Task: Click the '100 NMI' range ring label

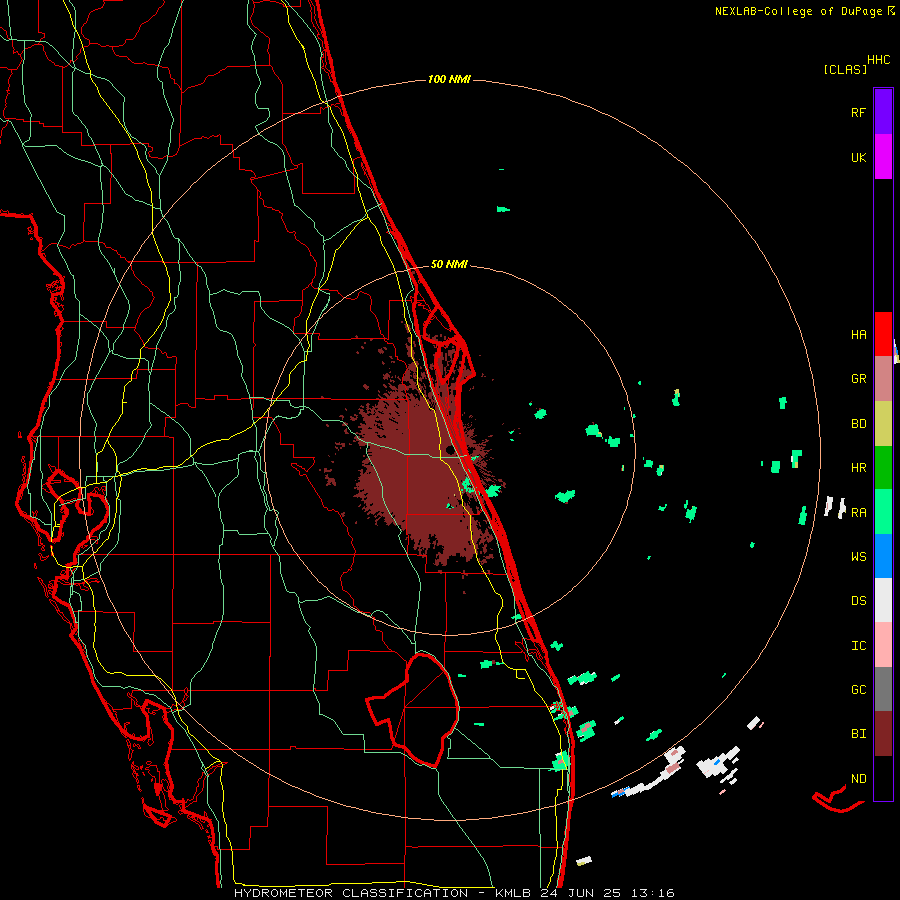Action: [x=449, y=79]
